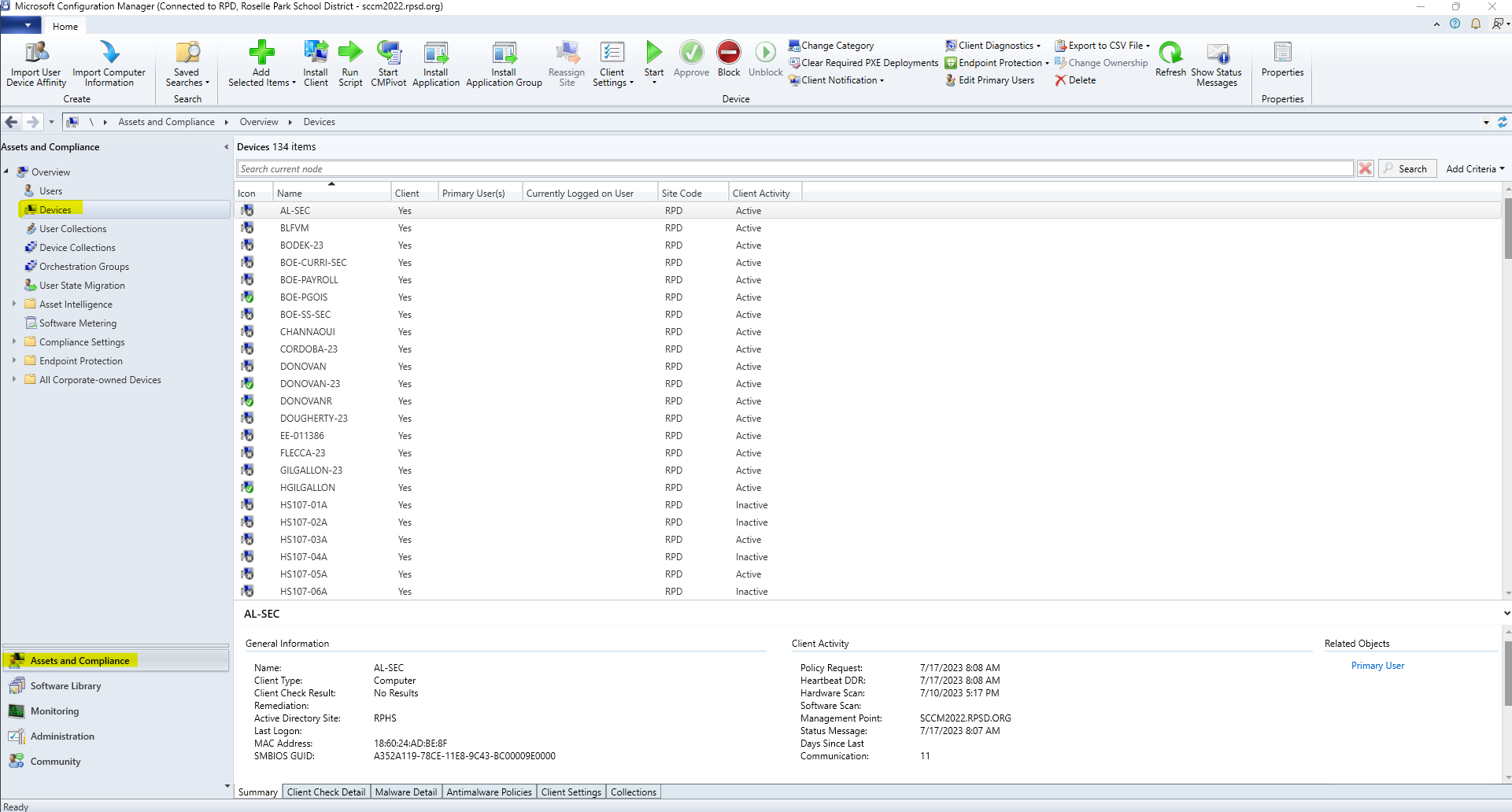Expand All Corporate-owned Devices node

[14, 379]
